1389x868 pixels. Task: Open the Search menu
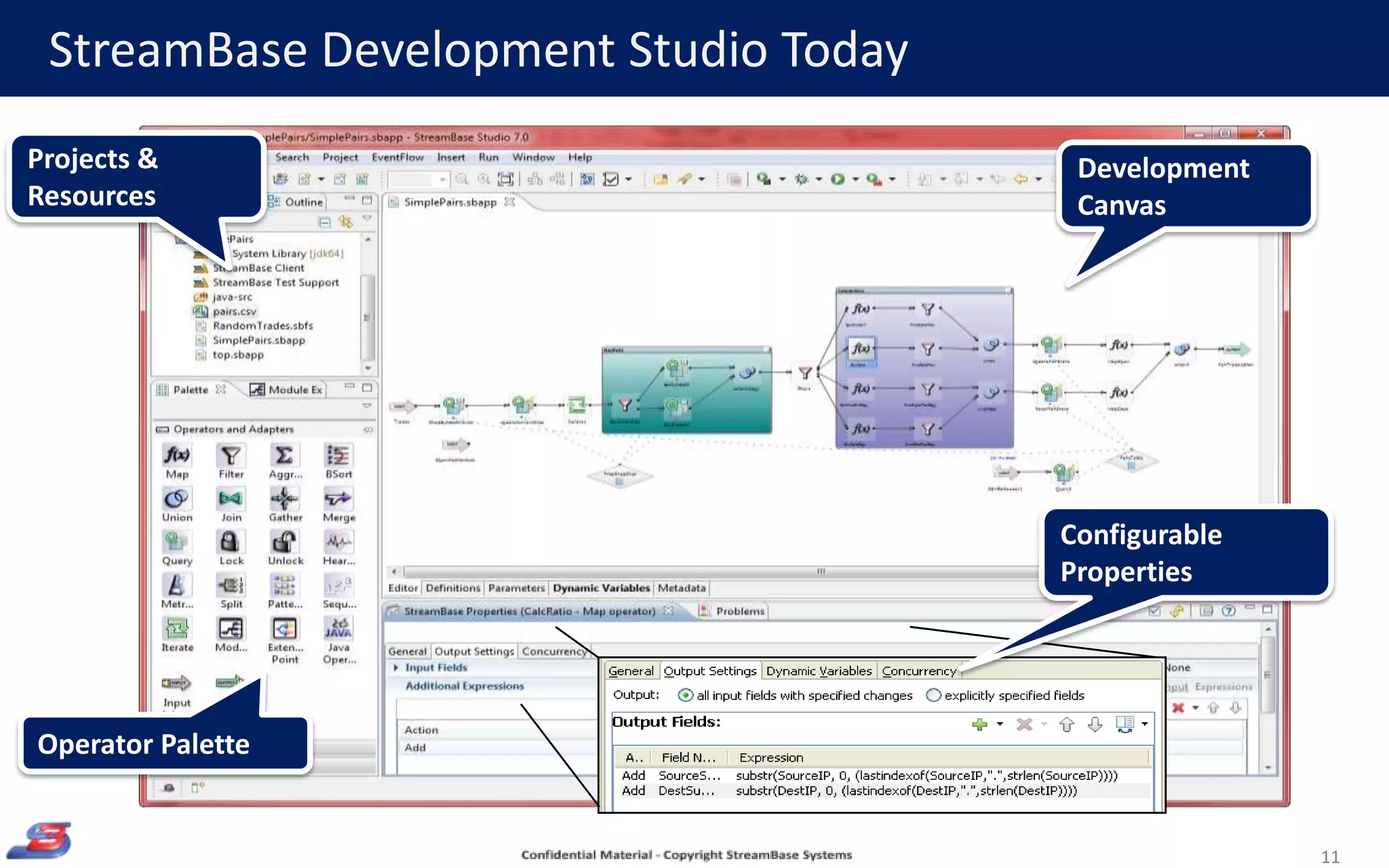coord(292,157)
